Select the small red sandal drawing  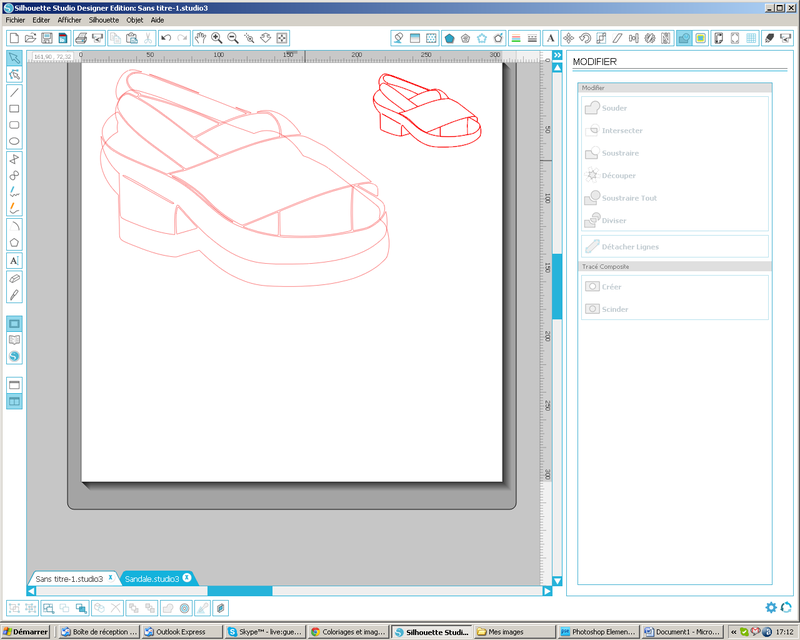tap(428, 110)
